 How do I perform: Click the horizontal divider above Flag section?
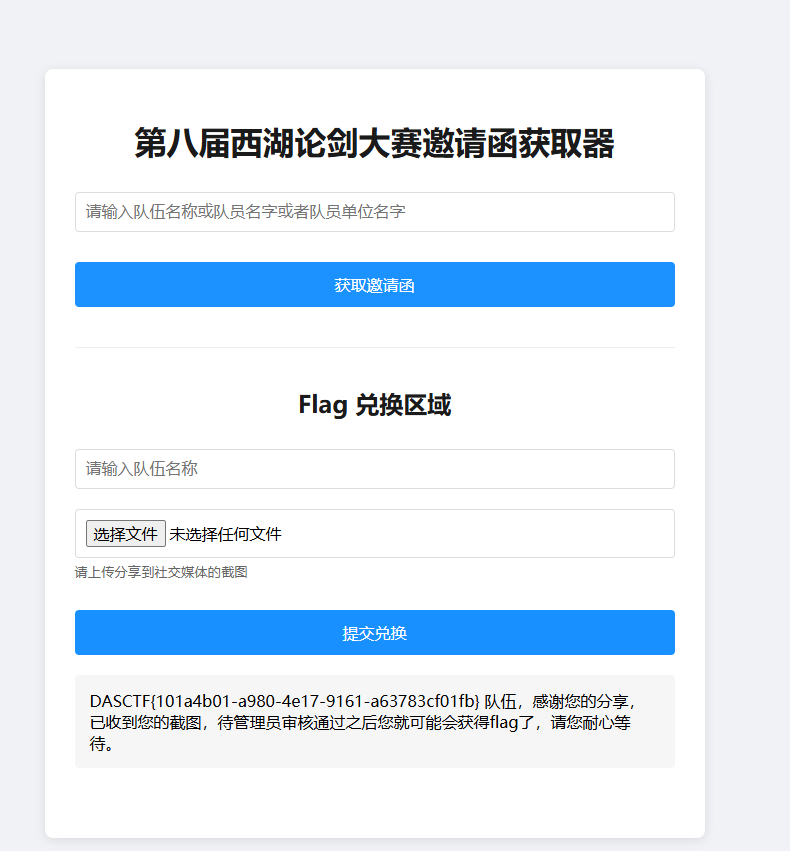tap(374, 347)
